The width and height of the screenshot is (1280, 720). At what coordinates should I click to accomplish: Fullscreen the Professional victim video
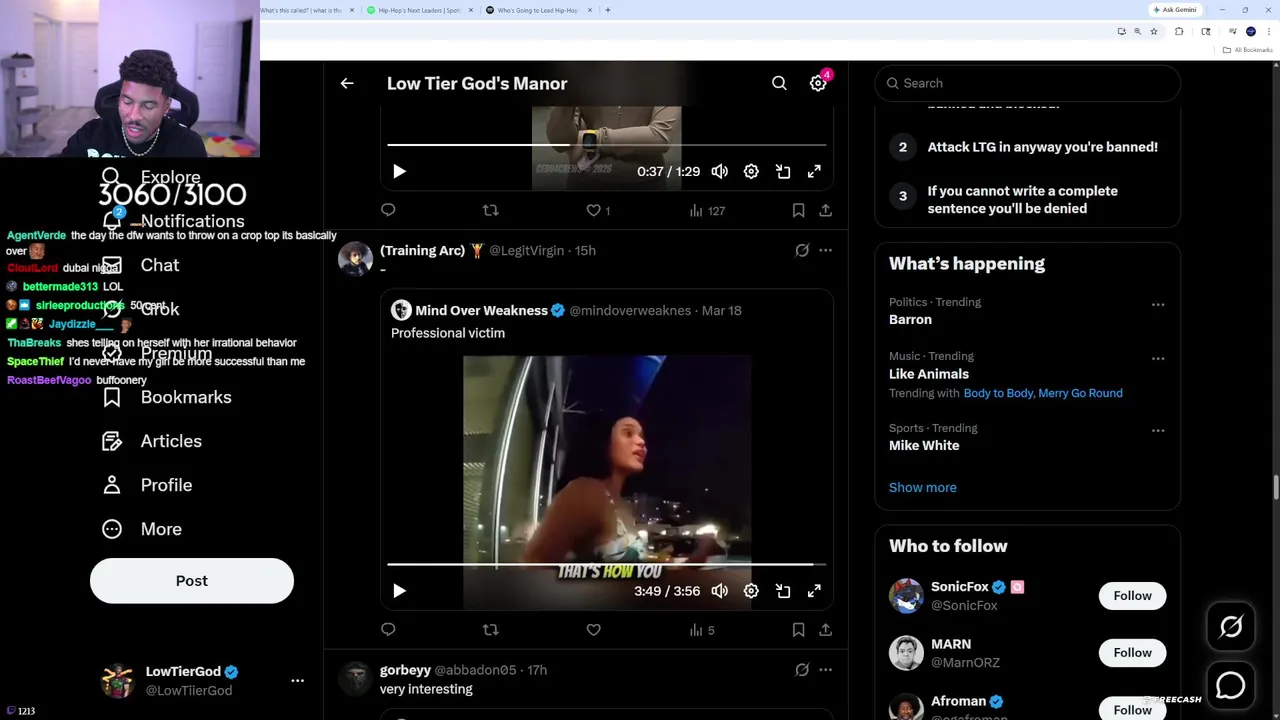point(814,591)
